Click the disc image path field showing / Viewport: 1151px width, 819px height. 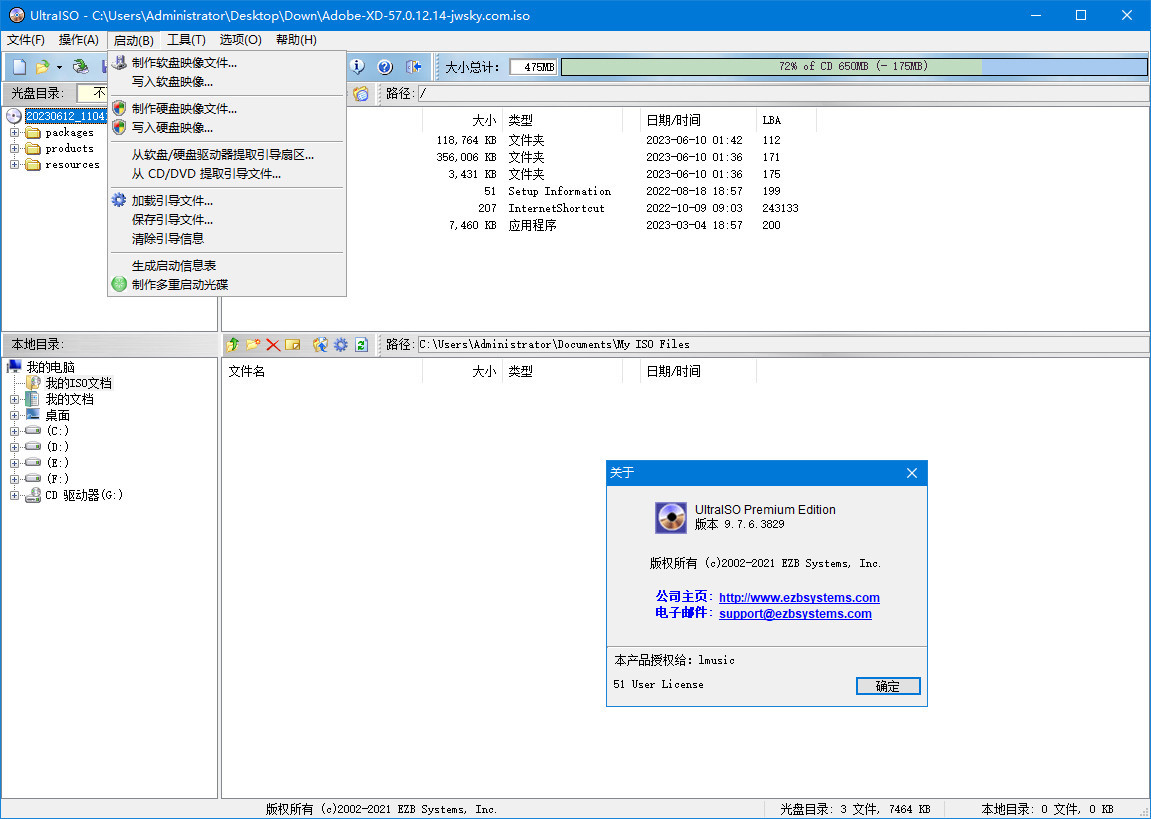pyautogui.click(x=783, y=93)
